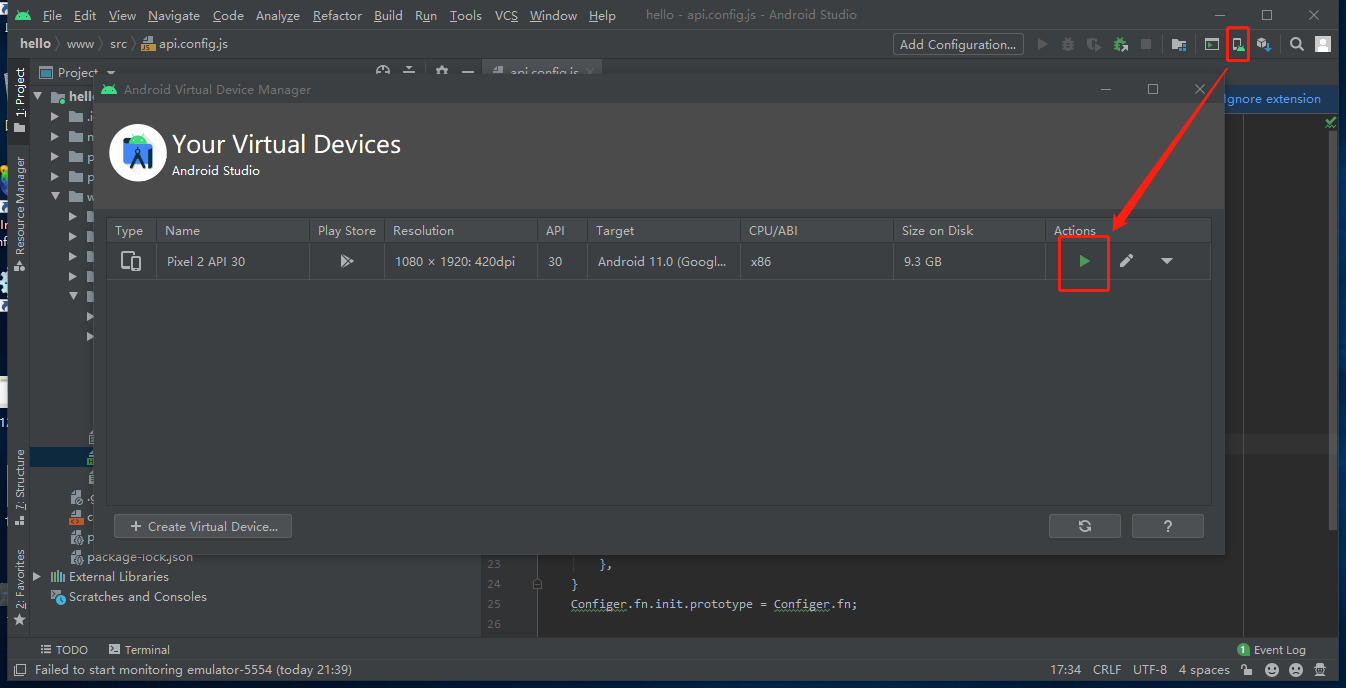This screenshot has width=1346, height=688.
Task: Click fold marker at line 24
Action: coord(538,584)
